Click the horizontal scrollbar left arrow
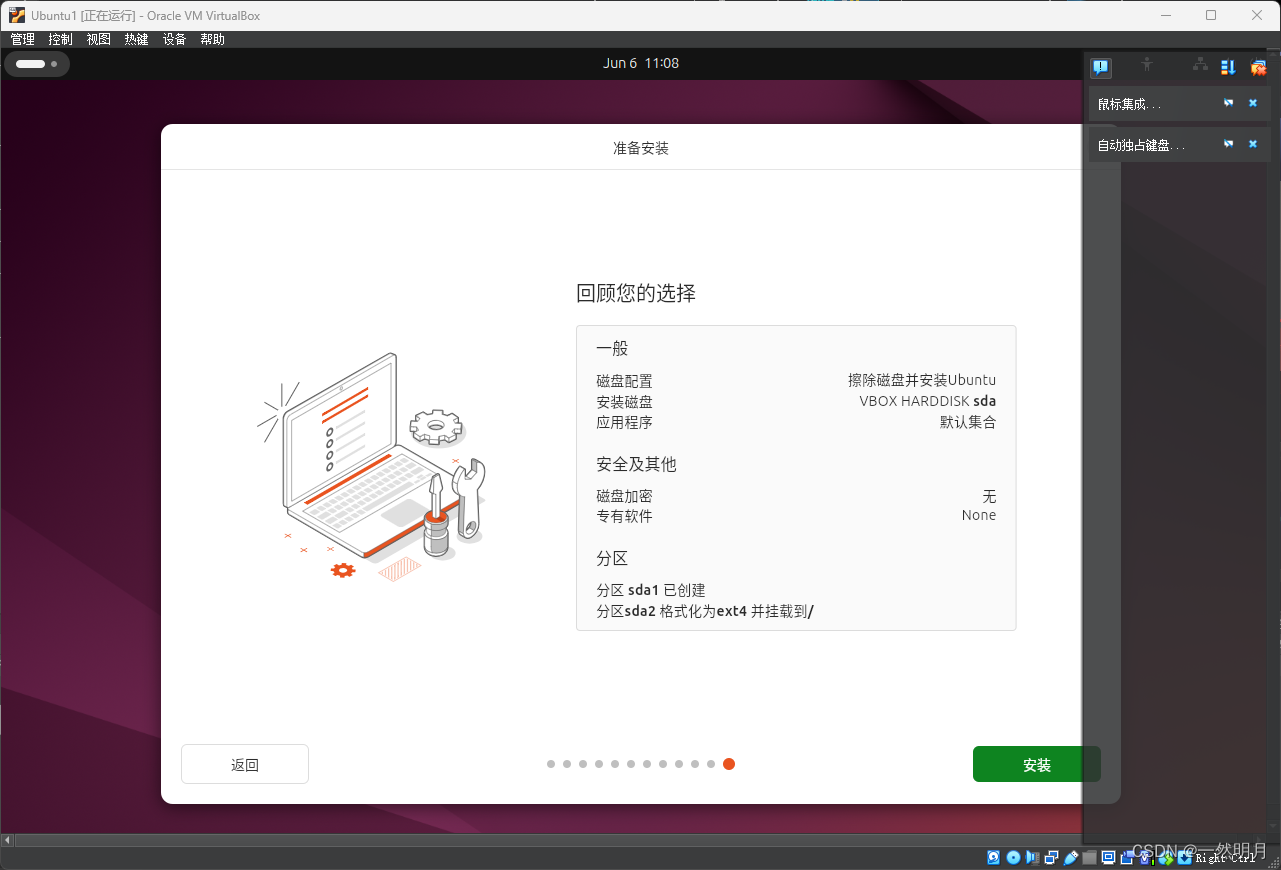 tap(9, 840)
